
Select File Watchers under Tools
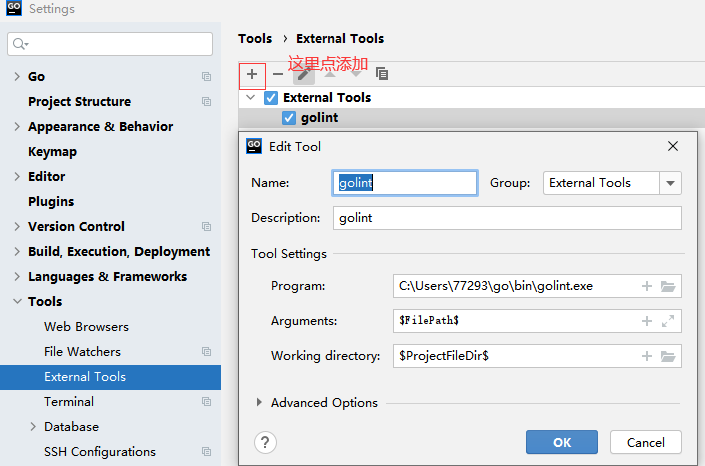[x=82, y=351]
